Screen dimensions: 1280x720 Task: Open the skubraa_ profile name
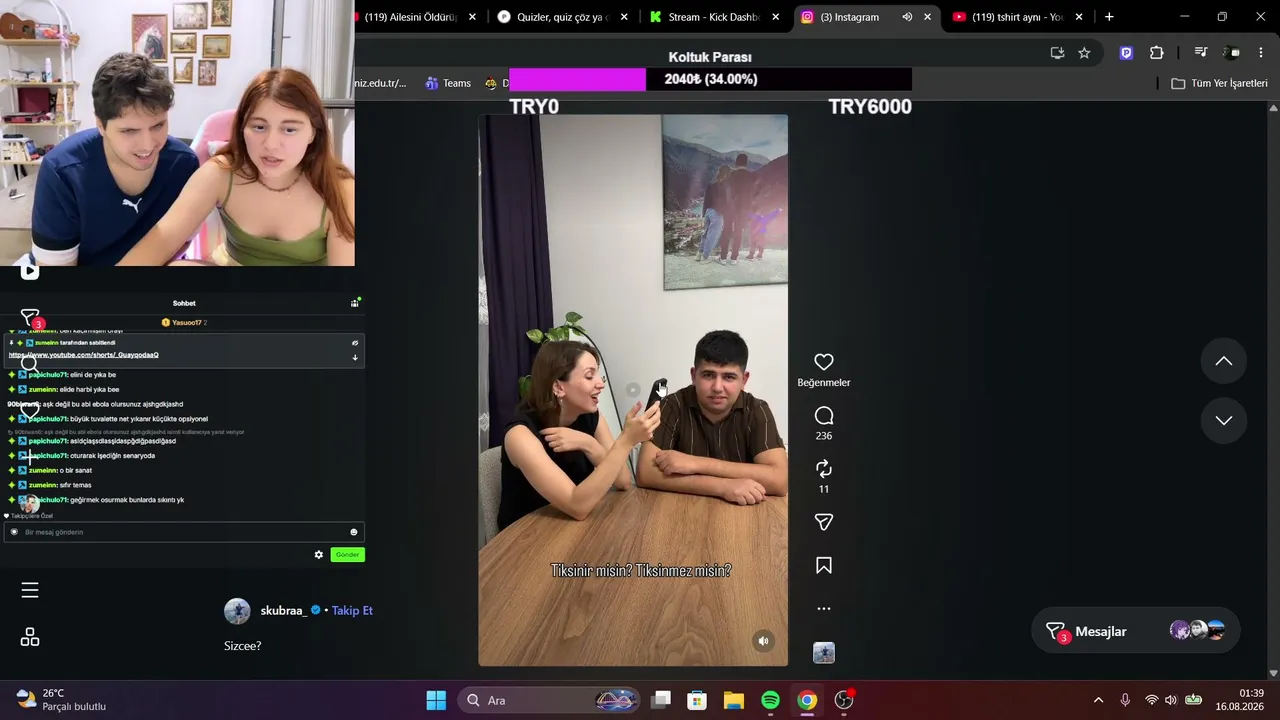click(284, 610)
